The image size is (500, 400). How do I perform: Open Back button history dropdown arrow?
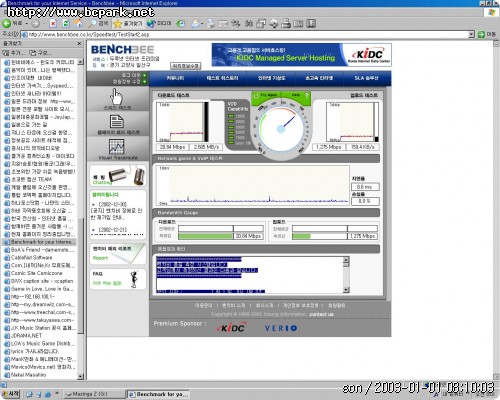27,24
